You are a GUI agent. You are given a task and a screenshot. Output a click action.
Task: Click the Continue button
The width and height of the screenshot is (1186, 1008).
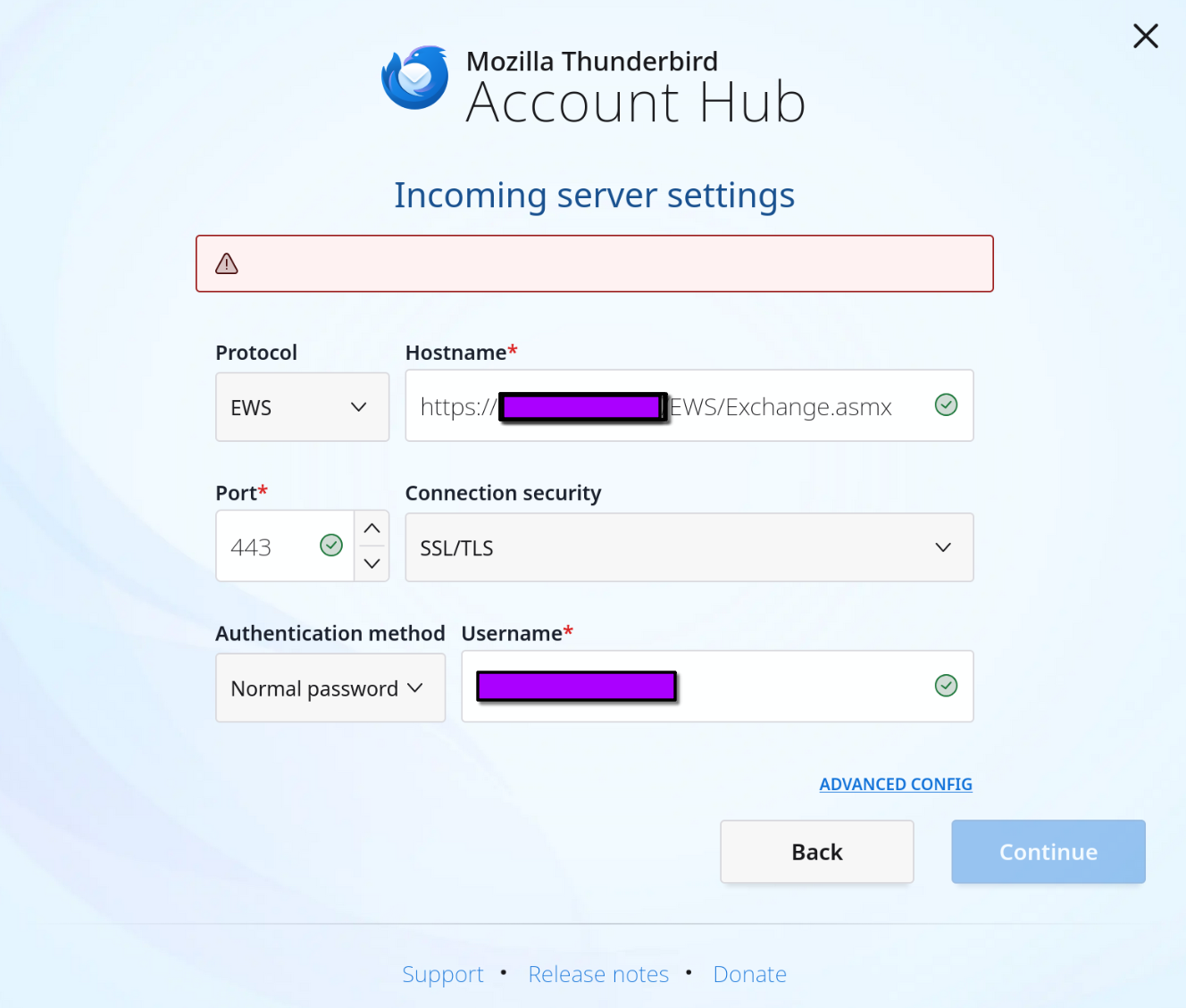tap(1048, 852)
